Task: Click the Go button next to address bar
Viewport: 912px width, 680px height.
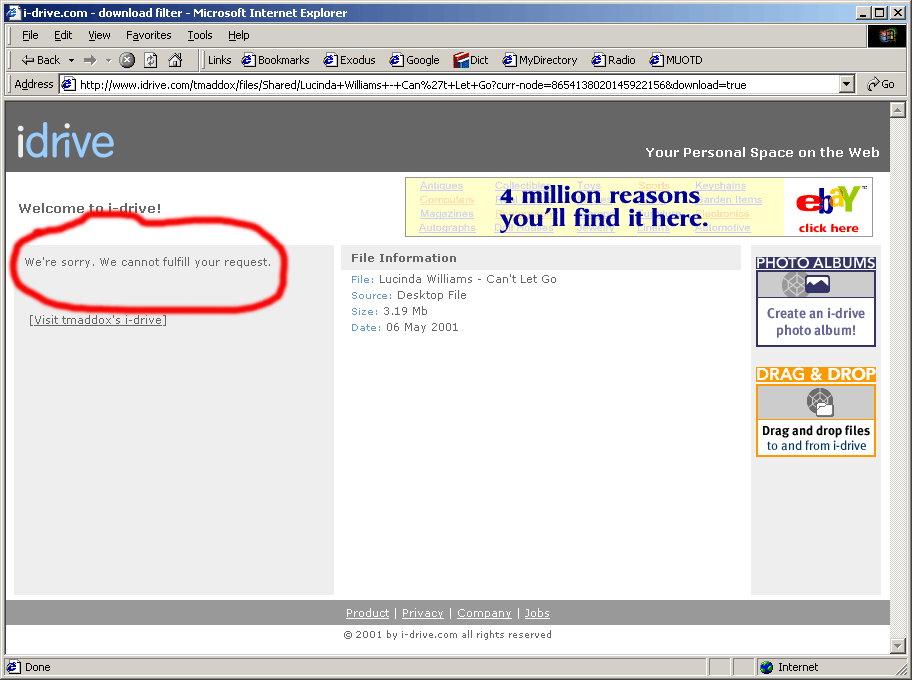Action: pyautogui.click(x=881, y=85)
